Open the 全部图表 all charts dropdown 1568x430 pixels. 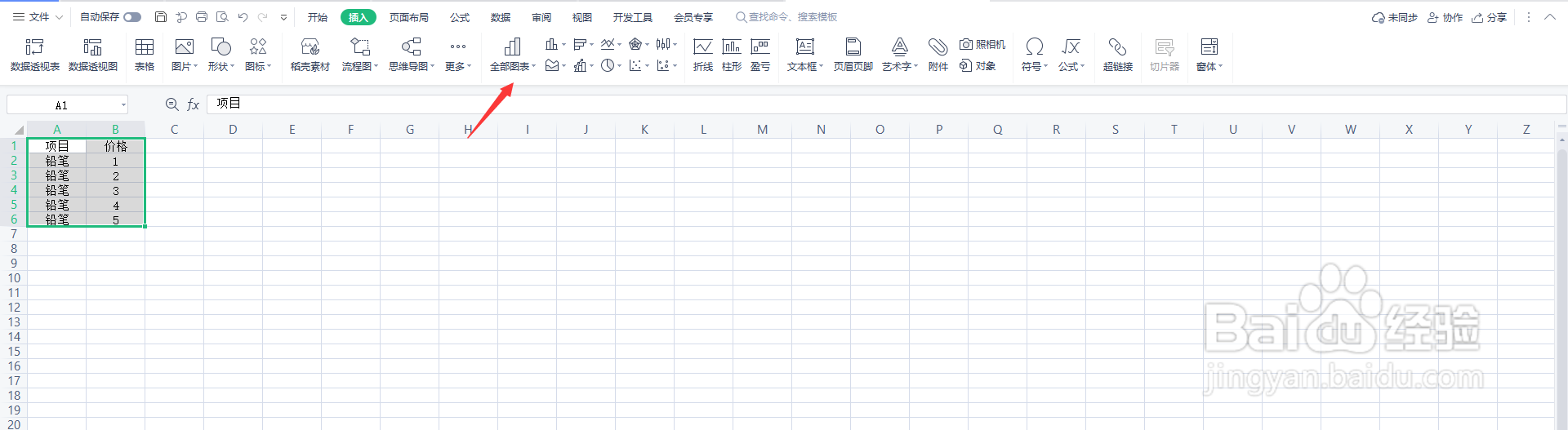pos(513,55)
